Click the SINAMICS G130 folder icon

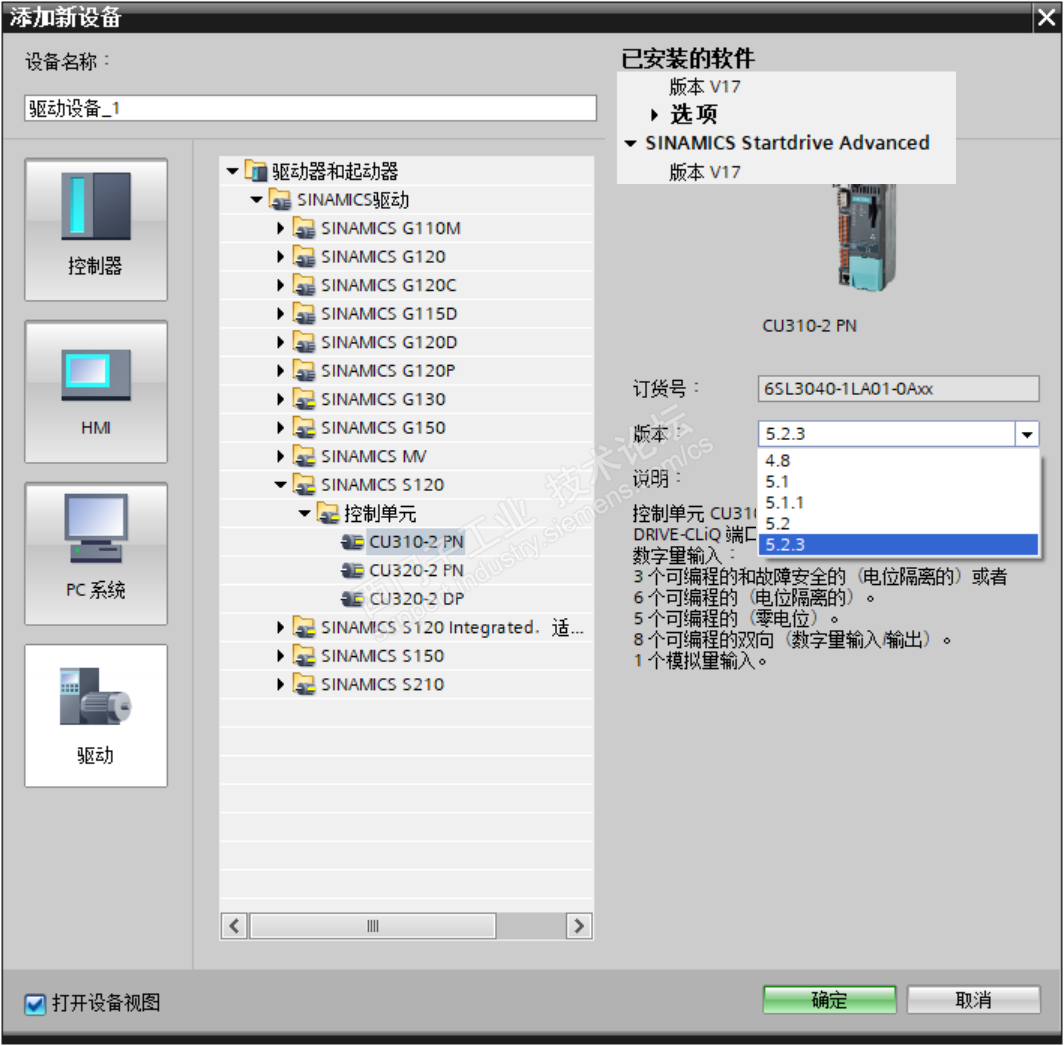[304, 399]
